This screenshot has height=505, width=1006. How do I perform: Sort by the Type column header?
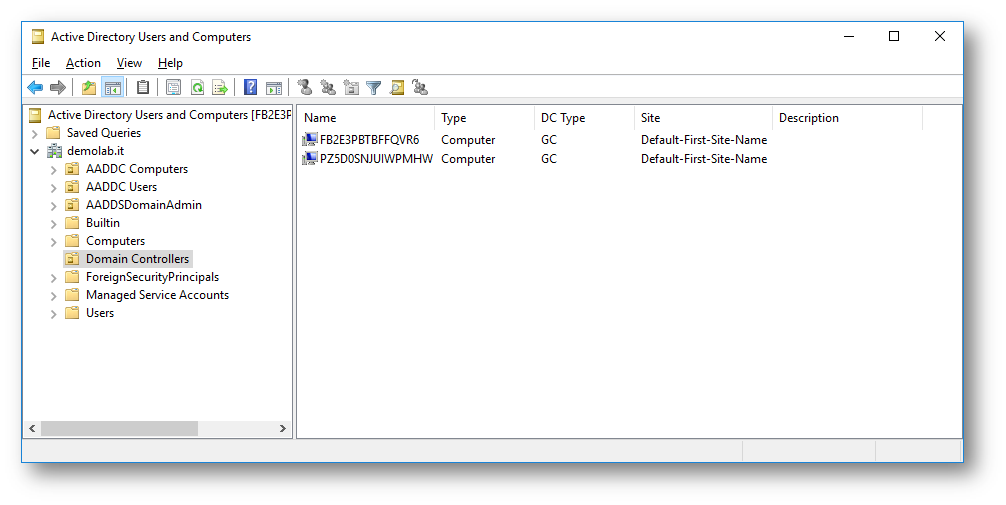484,118
